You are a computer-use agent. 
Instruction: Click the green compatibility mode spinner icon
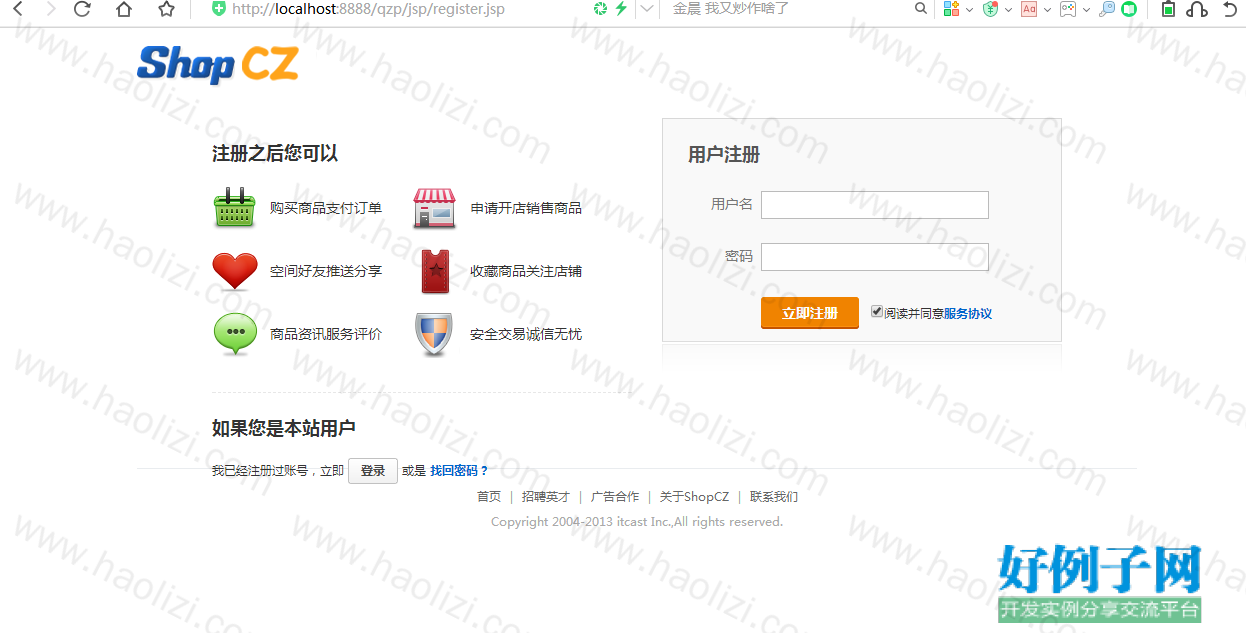[x=600, y=9]
